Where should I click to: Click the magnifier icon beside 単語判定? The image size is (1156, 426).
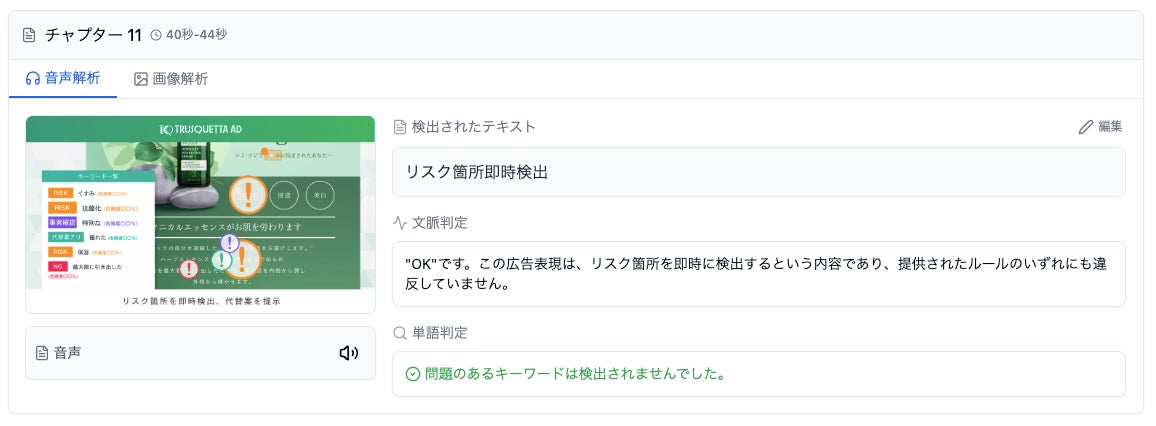coord(400,332)
